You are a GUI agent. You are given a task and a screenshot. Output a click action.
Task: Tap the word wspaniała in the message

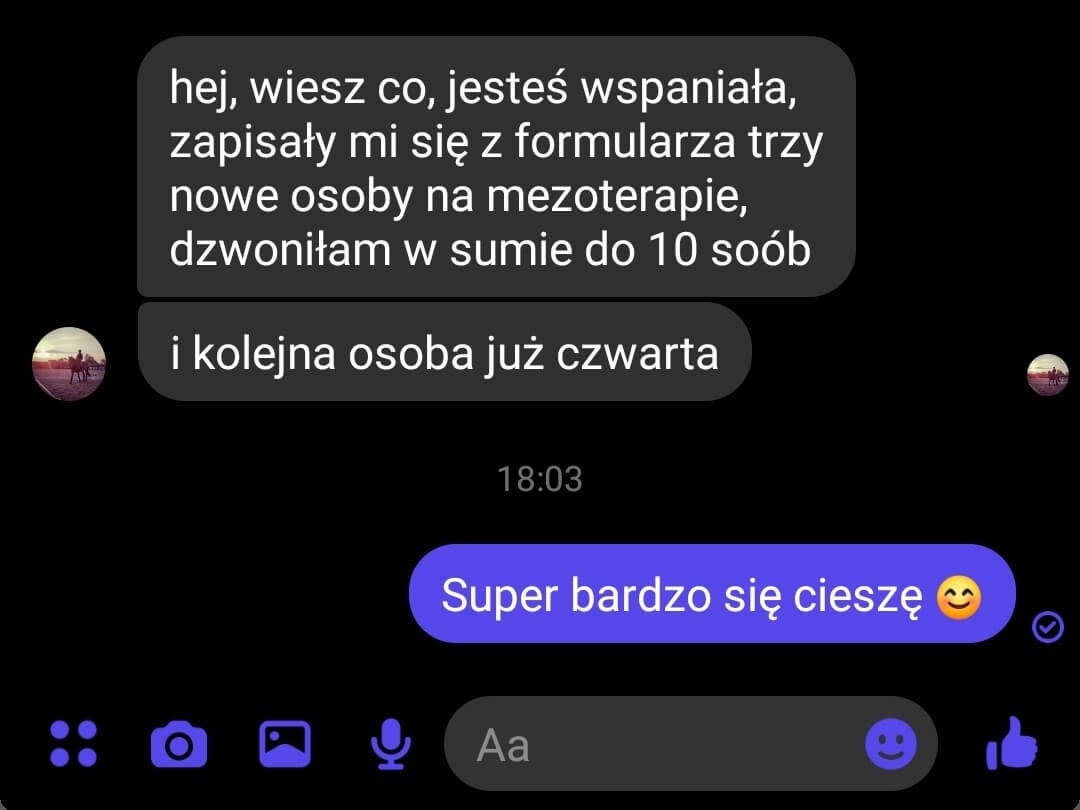click(689, 88)
